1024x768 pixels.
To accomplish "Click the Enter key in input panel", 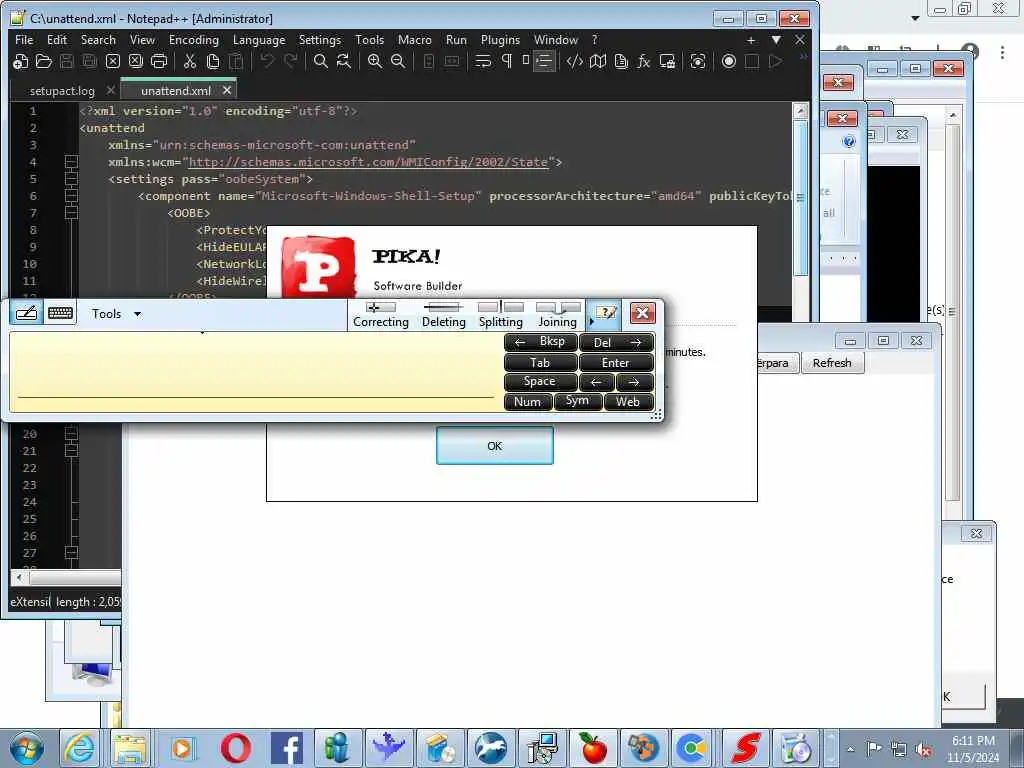I will coord(616,362).
